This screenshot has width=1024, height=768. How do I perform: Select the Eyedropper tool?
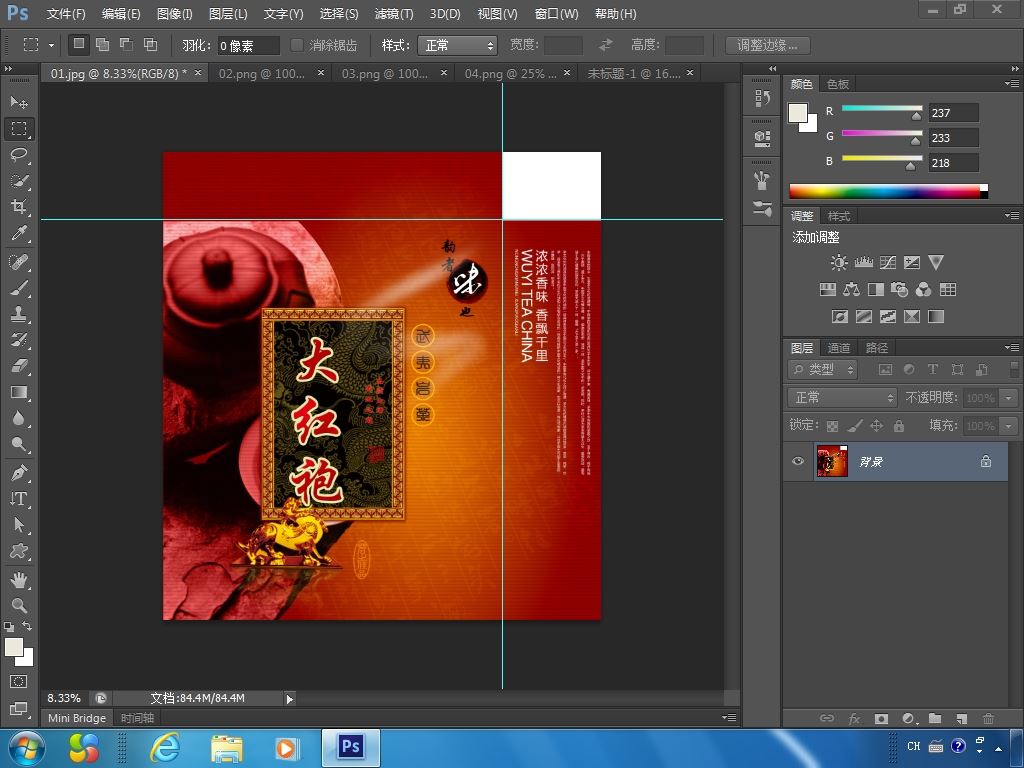[19, 233]
